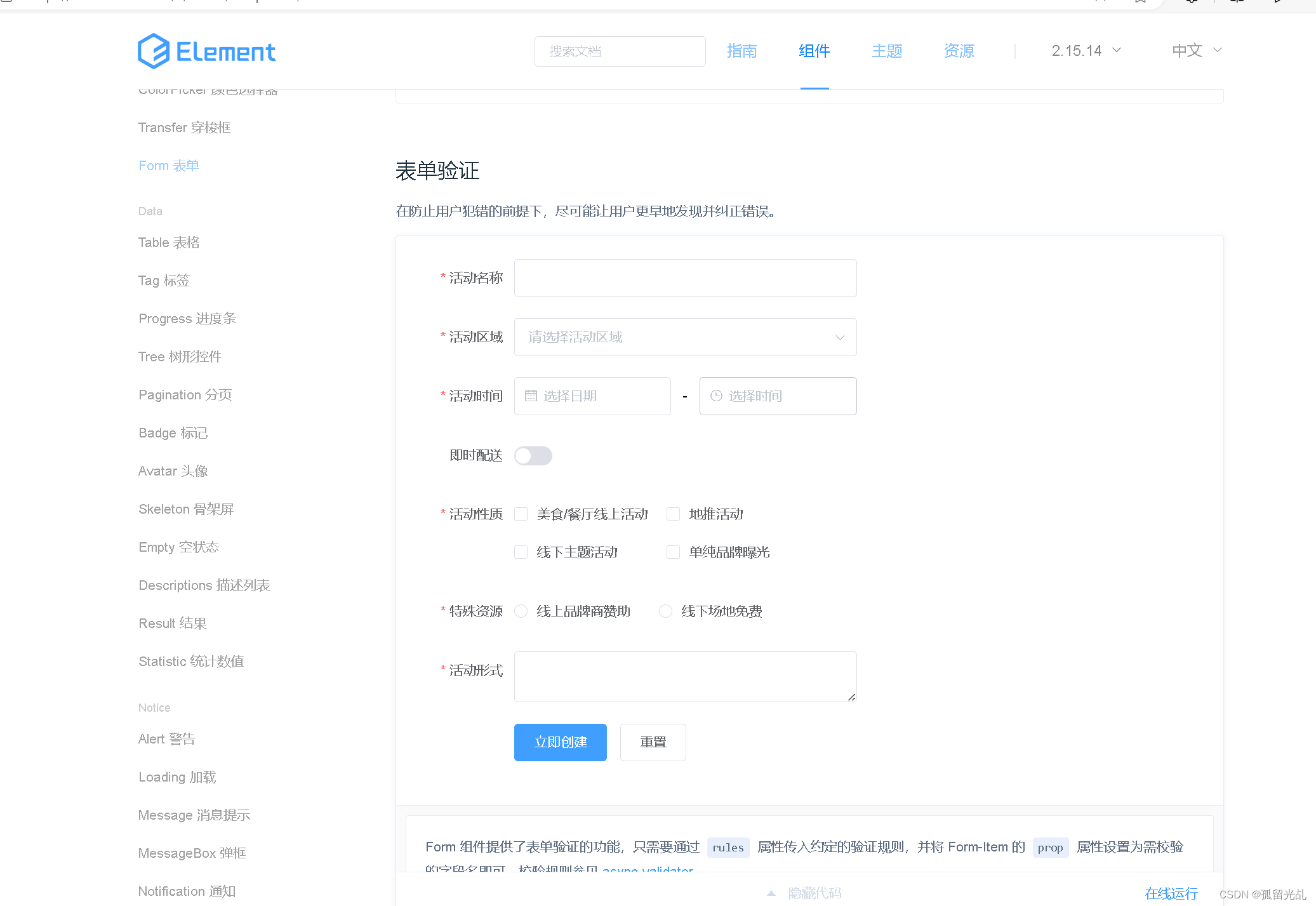Viewport: 1316px width, 906px height.
Task: Open Pagination 分页 in the sidebar
Action: (185, 395)
